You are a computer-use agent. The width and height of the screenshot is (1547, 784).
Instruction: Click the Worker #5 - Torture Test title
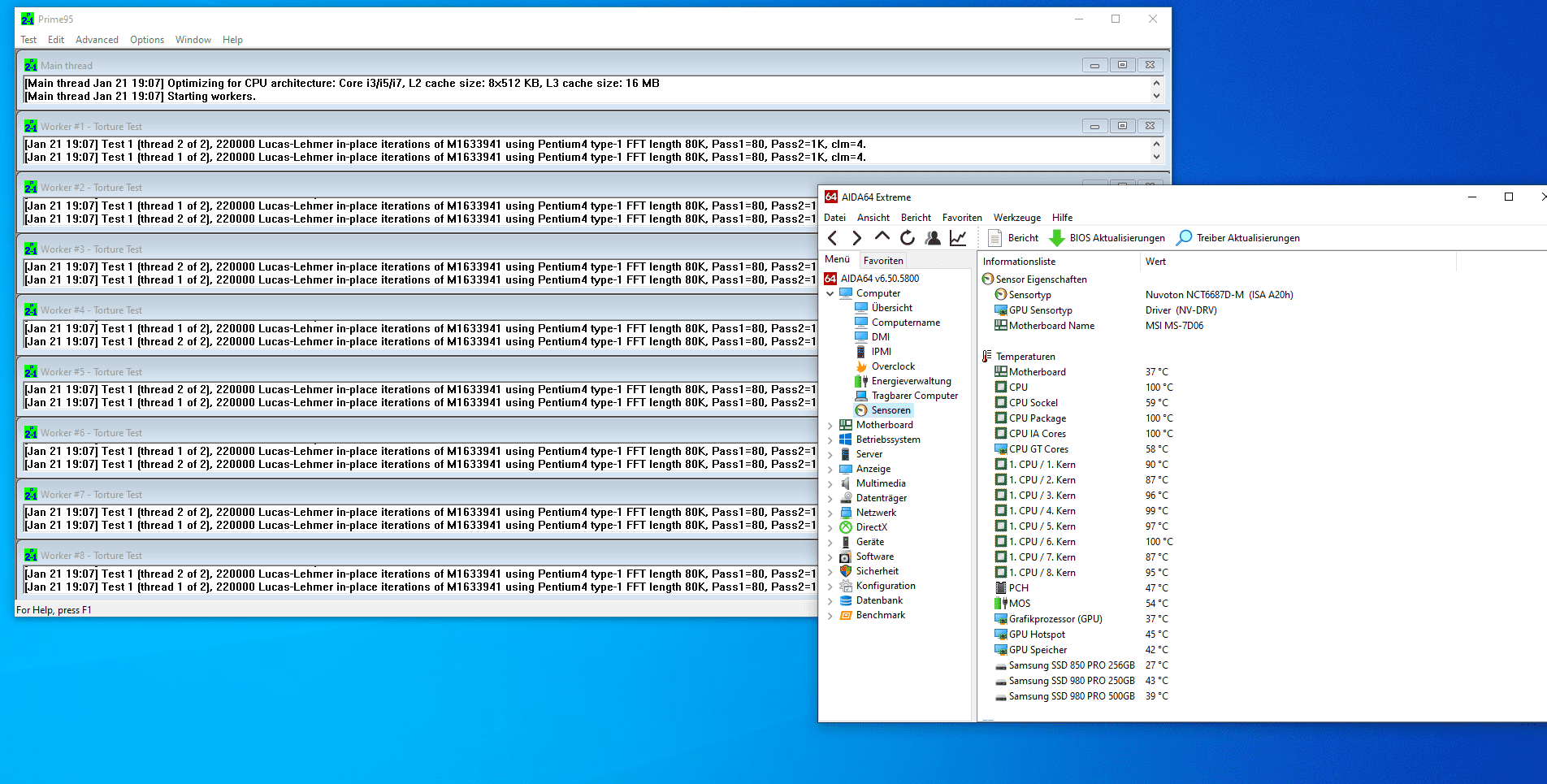pyautogui.click(x=91, y=372)
